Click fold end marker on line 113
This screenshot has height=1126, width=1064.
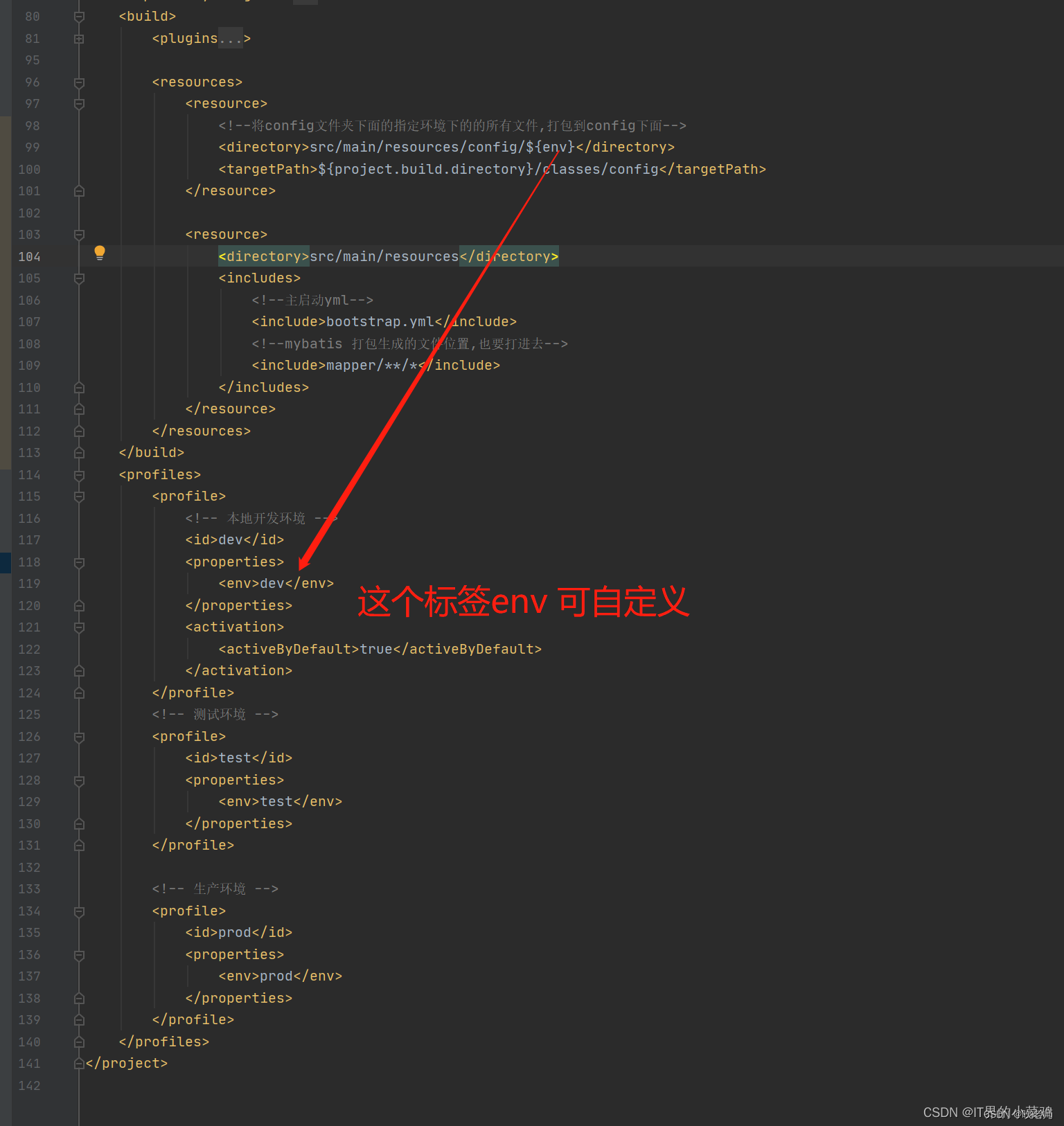pyautogui.click(x=79, y=453)
